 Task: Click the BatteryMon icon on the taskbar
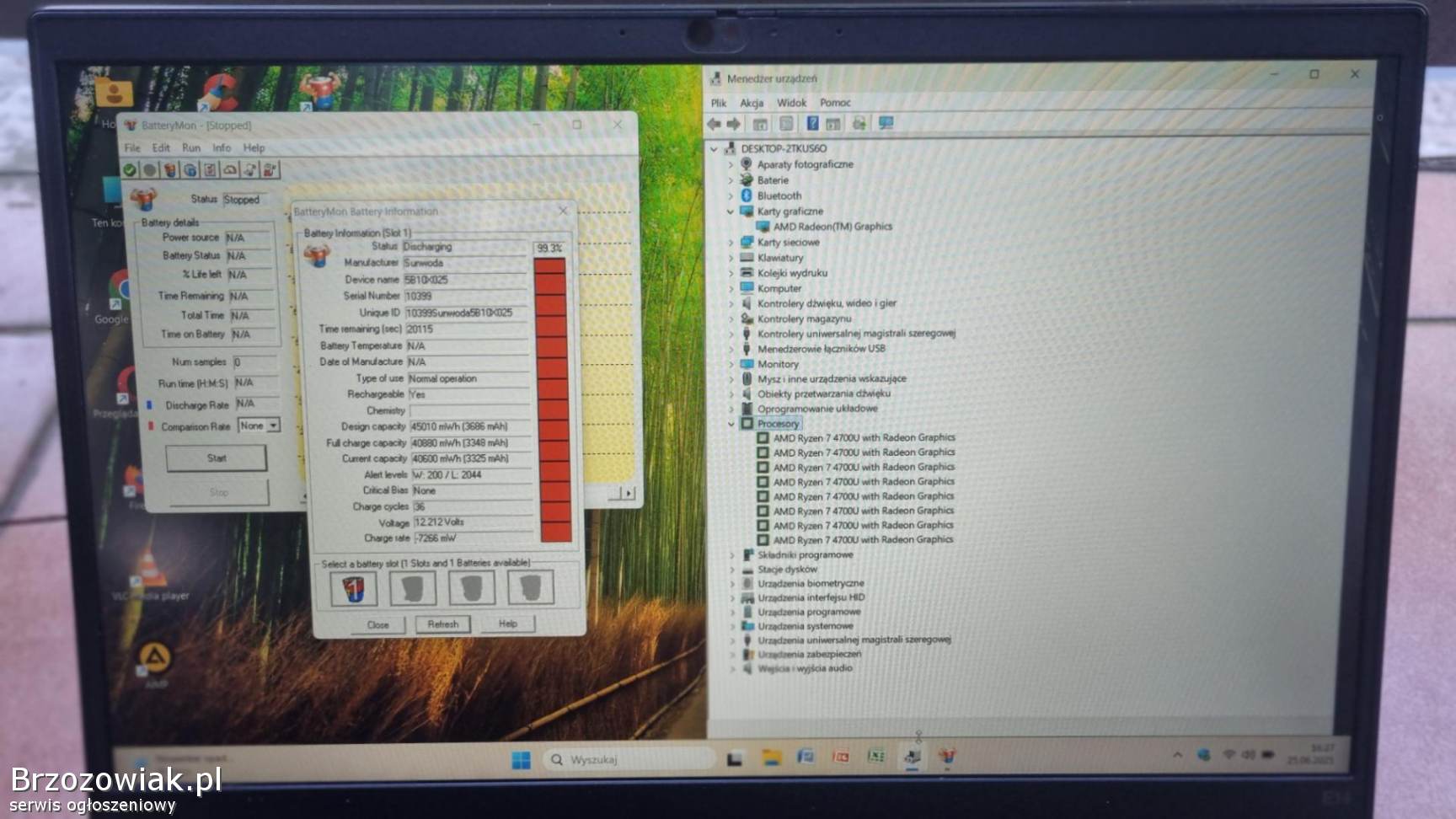click(x=947, y=756)
